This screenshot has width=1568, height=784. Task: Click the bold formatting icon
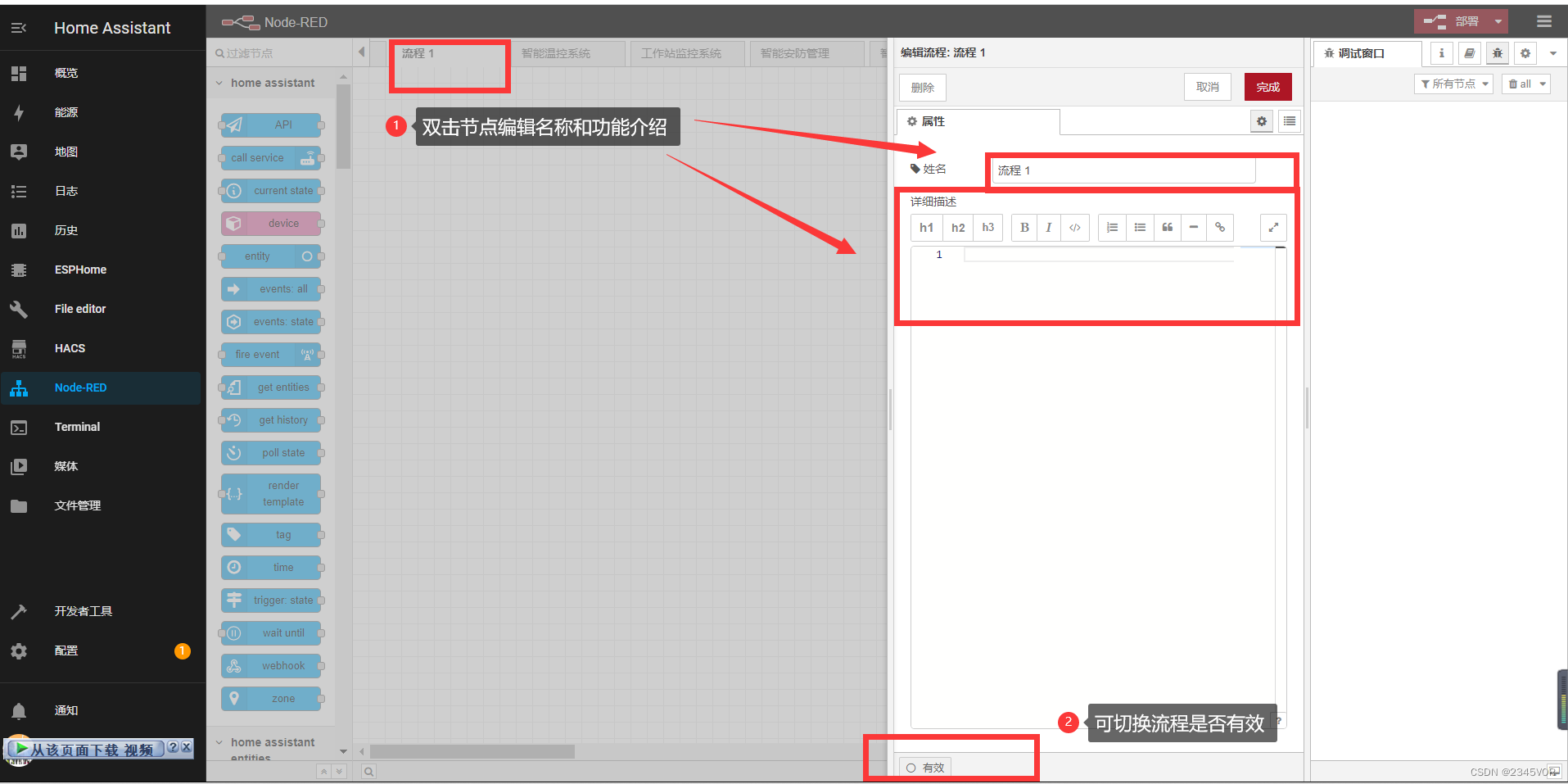click(1024, 228)
